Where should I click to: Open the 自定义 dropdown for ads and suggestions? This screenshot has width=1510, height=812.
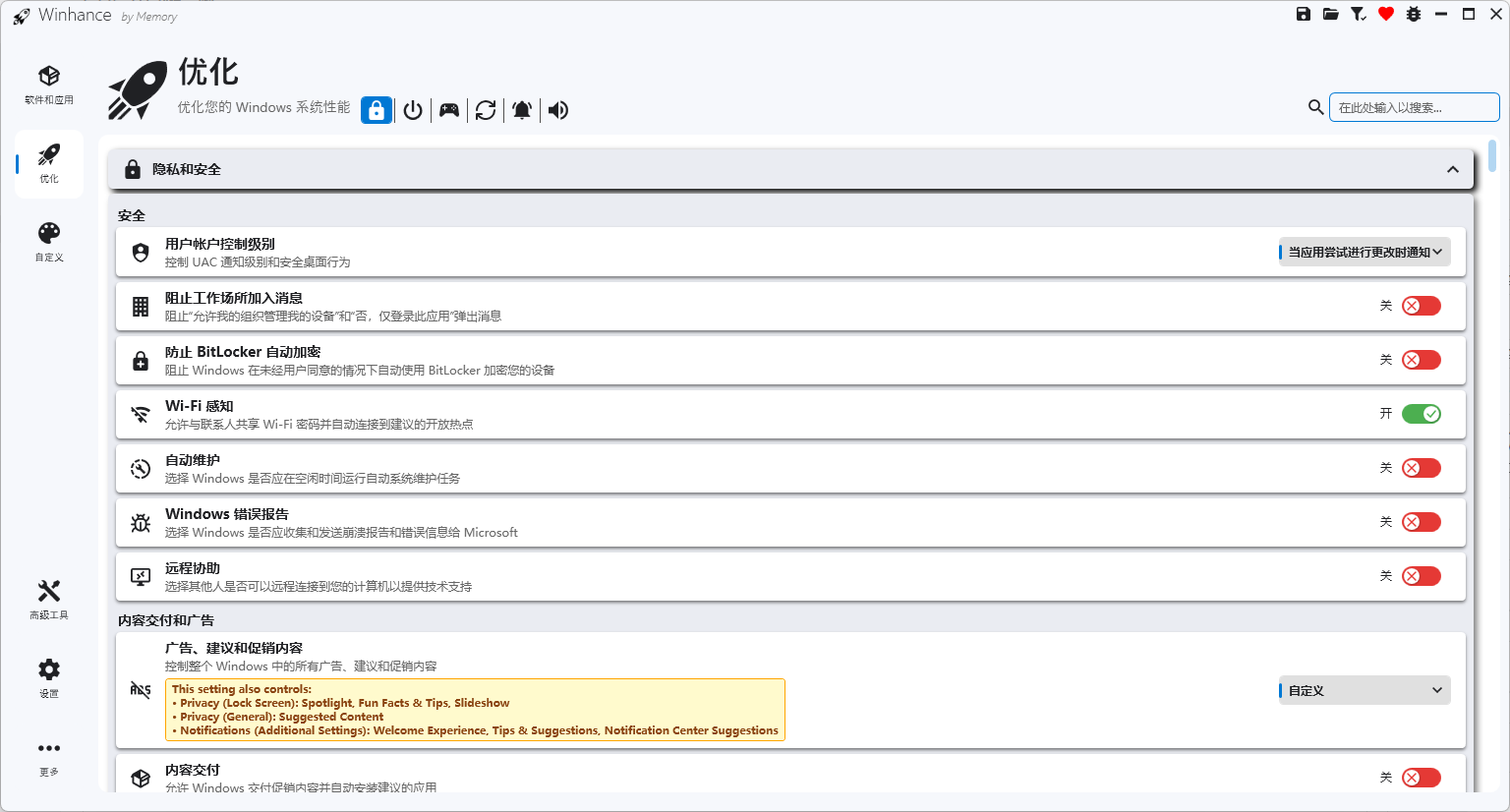(x=1365, y=690)
